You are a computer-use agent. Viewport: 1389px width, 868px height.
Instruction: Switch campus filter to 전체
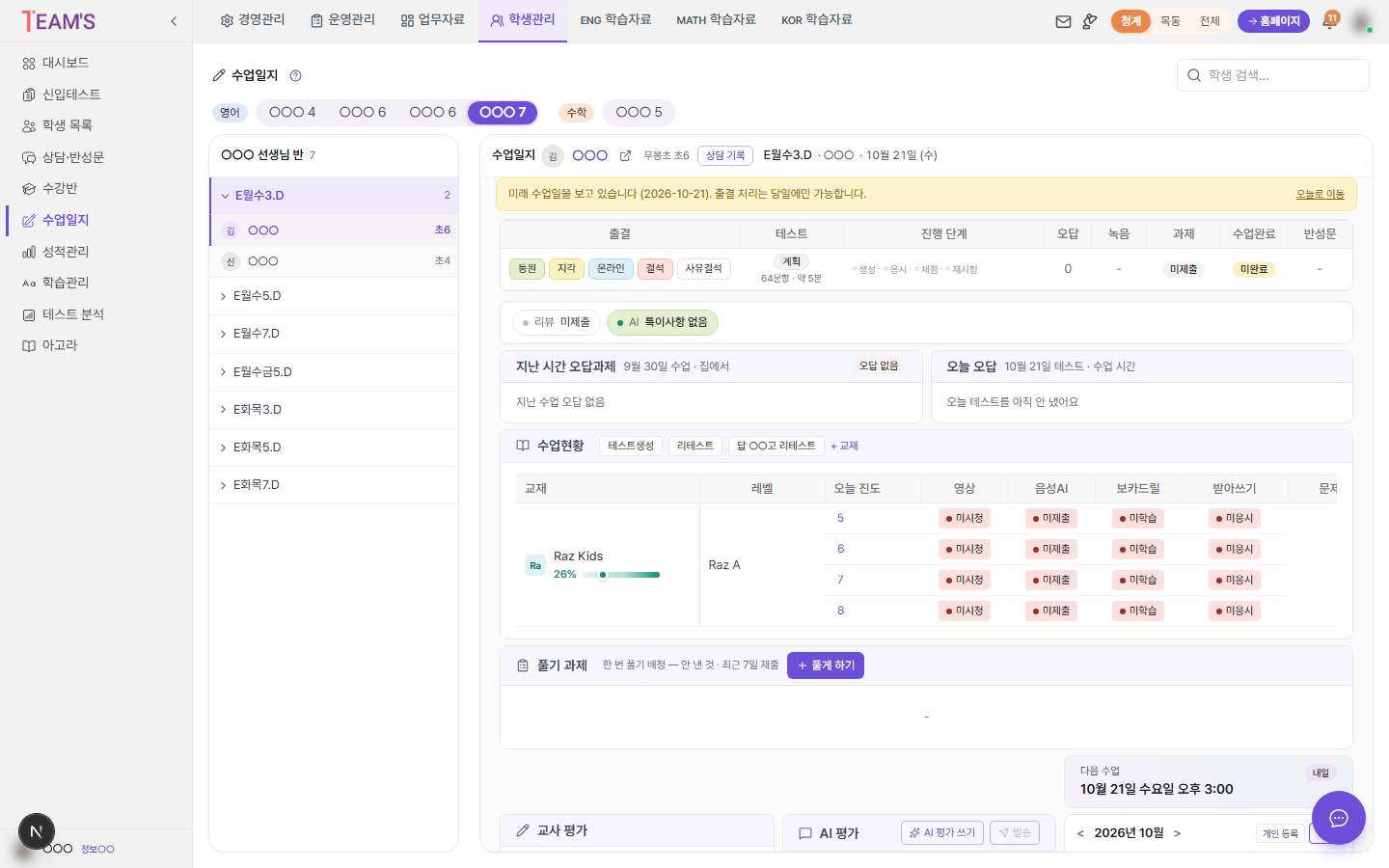(1210, 21)
